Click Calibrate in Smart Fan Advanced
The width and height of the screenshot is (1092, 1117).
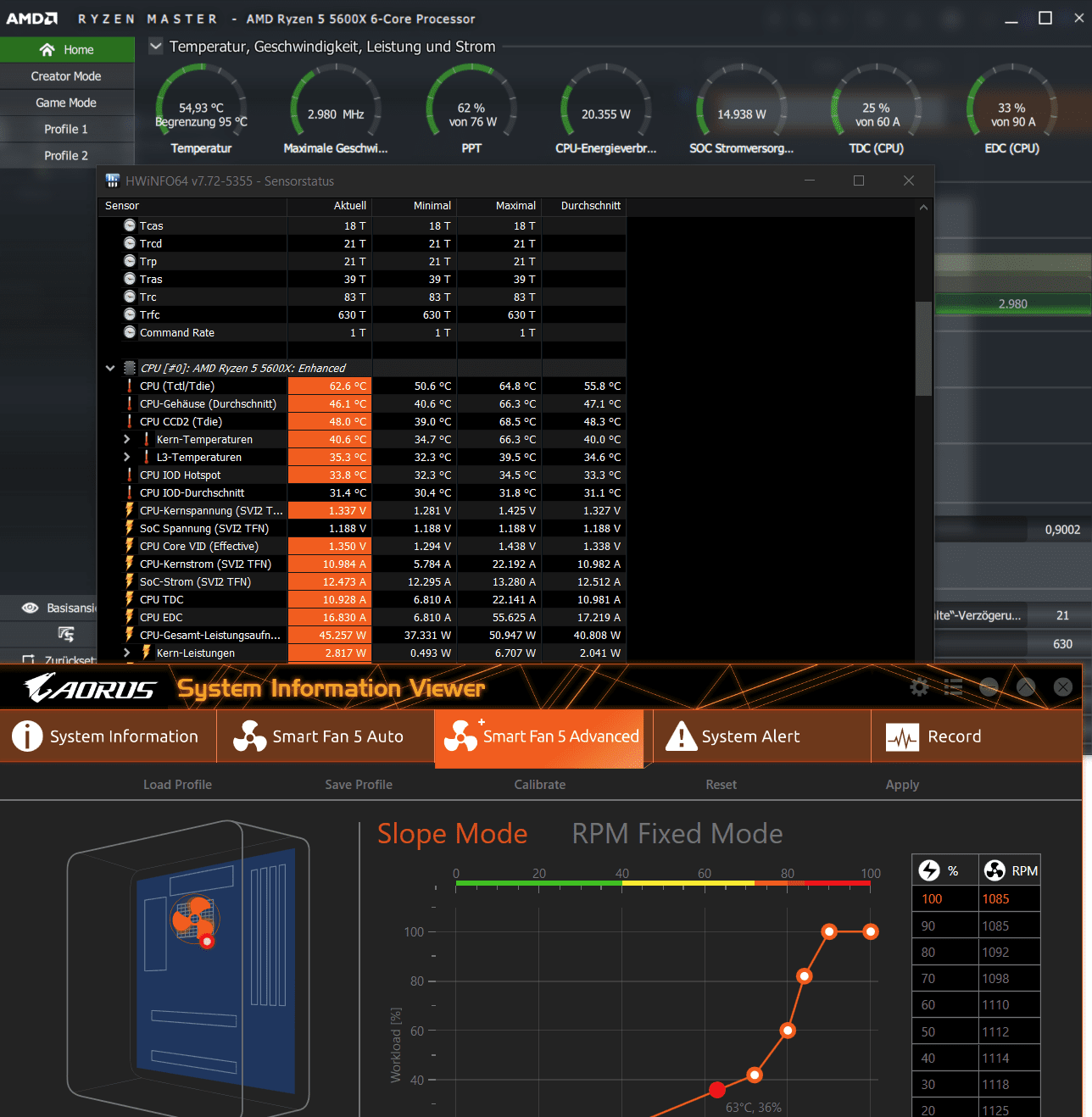540,785
